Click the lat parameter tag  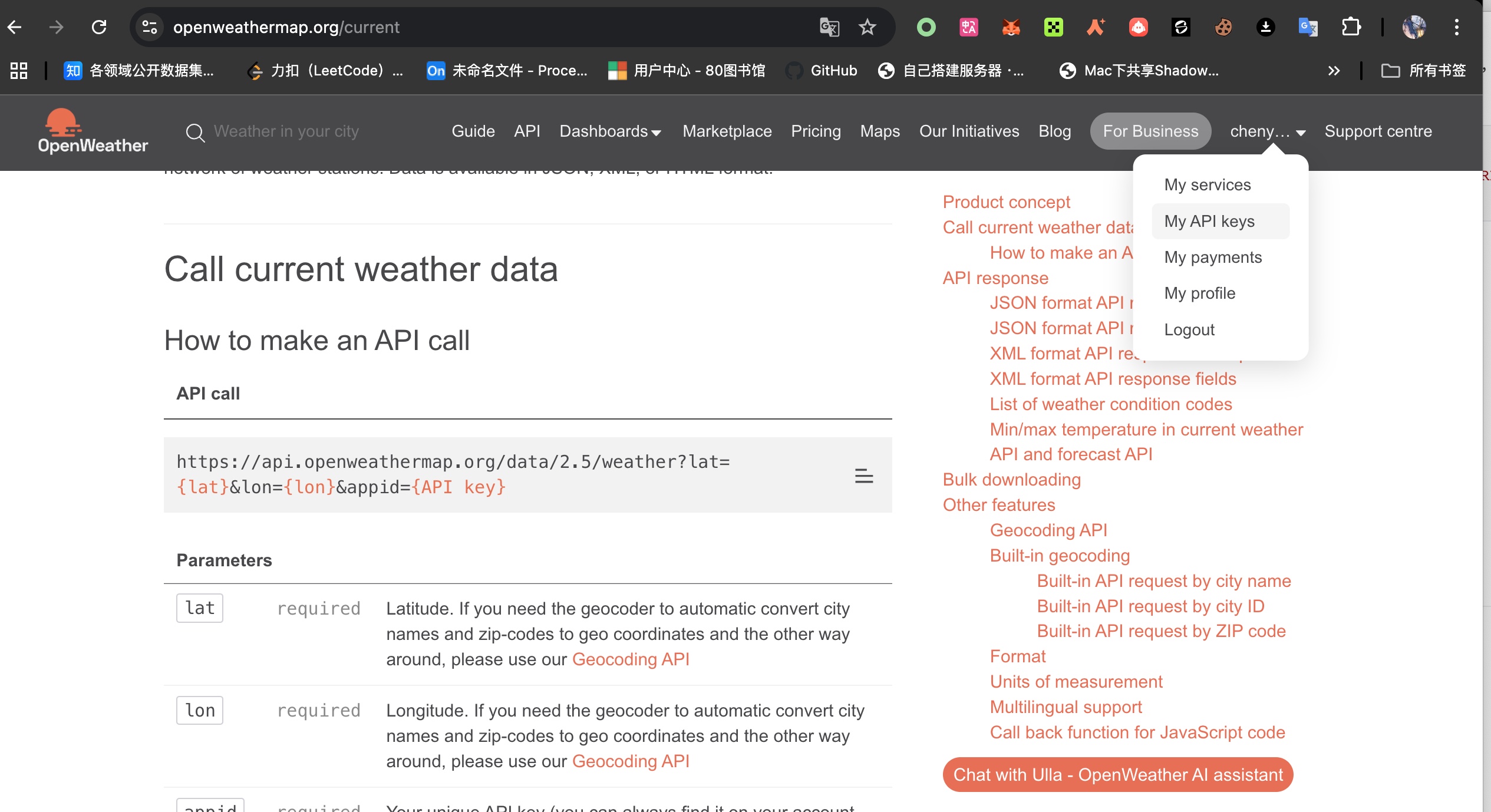coord(200,608)
